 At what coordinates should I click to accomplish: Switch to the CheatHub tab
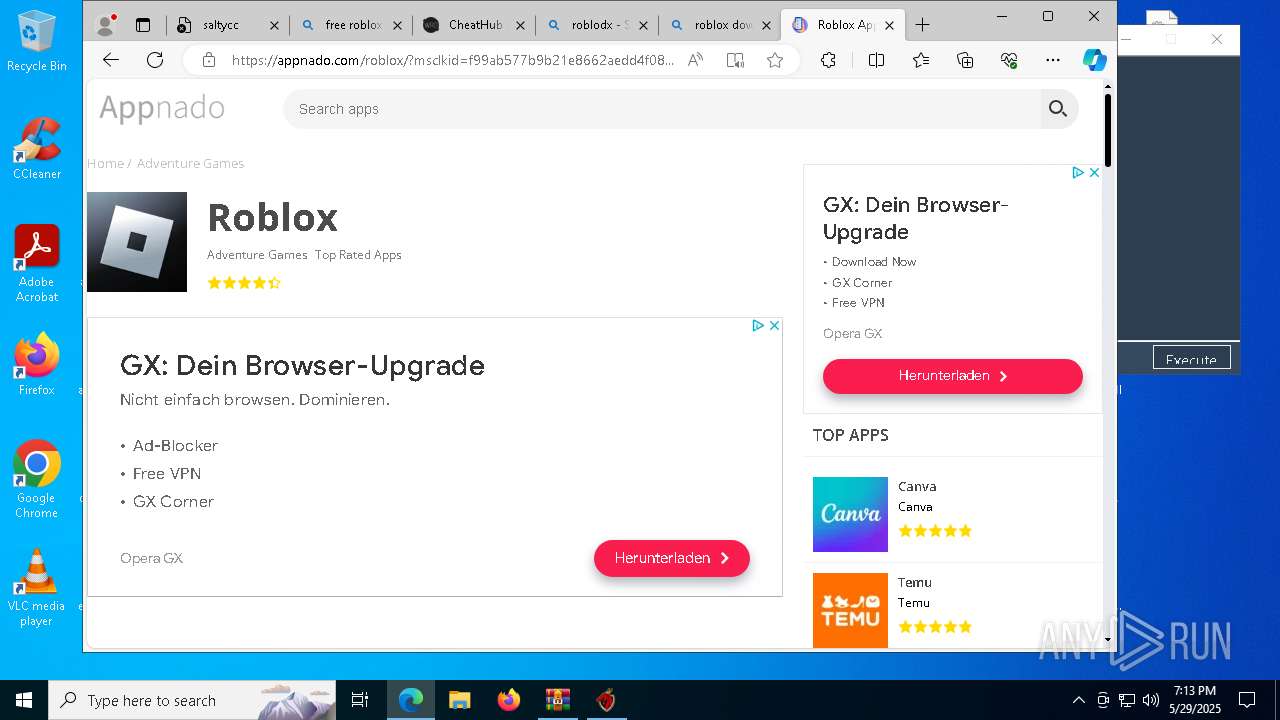475,25
